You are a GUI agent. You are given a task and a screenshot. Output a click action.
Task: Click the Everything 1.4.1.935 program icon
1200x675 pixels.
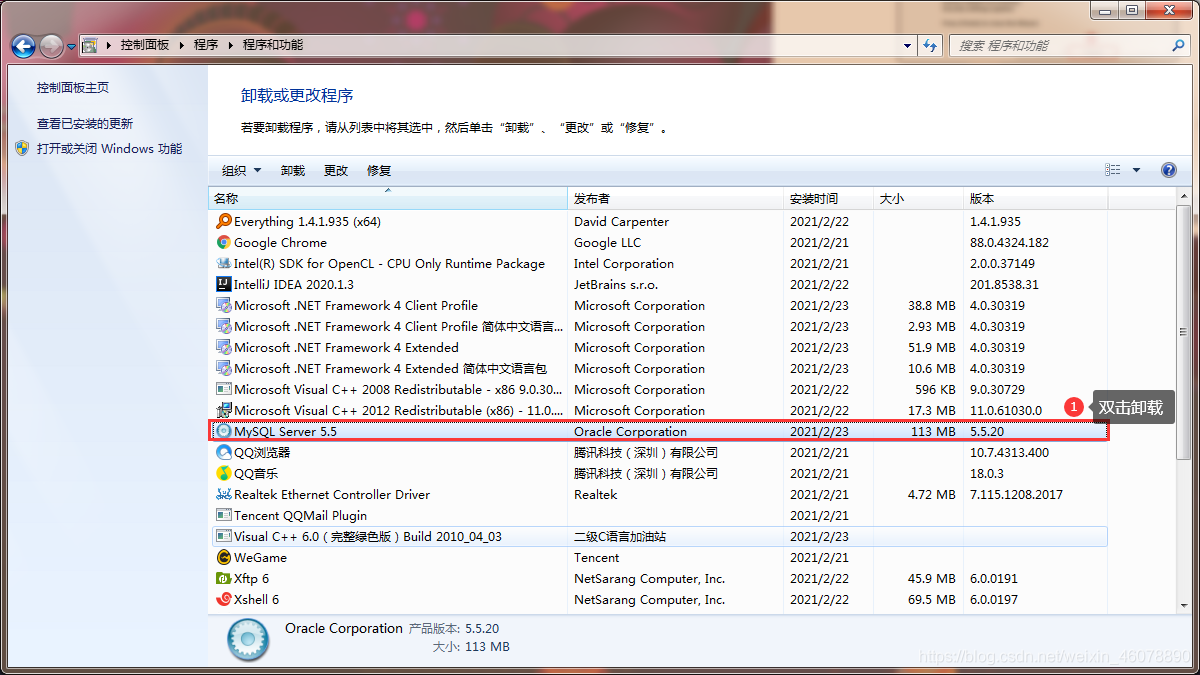(224, 222)
